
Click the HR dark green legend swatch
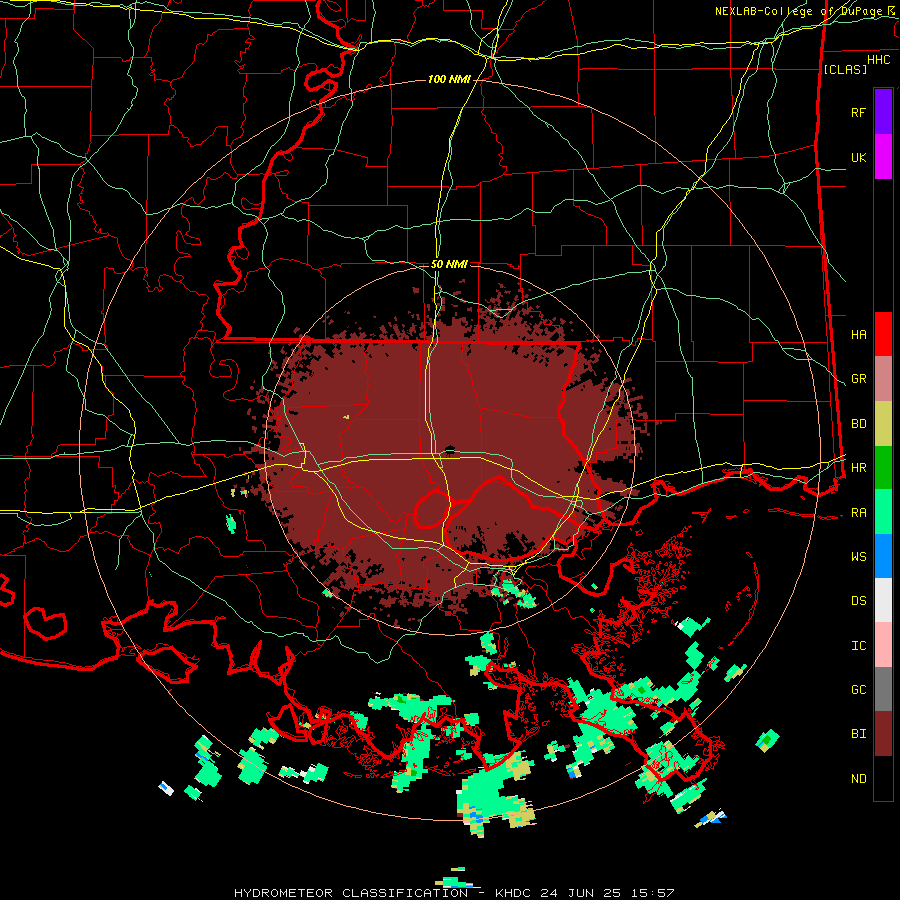coord(883,468)
